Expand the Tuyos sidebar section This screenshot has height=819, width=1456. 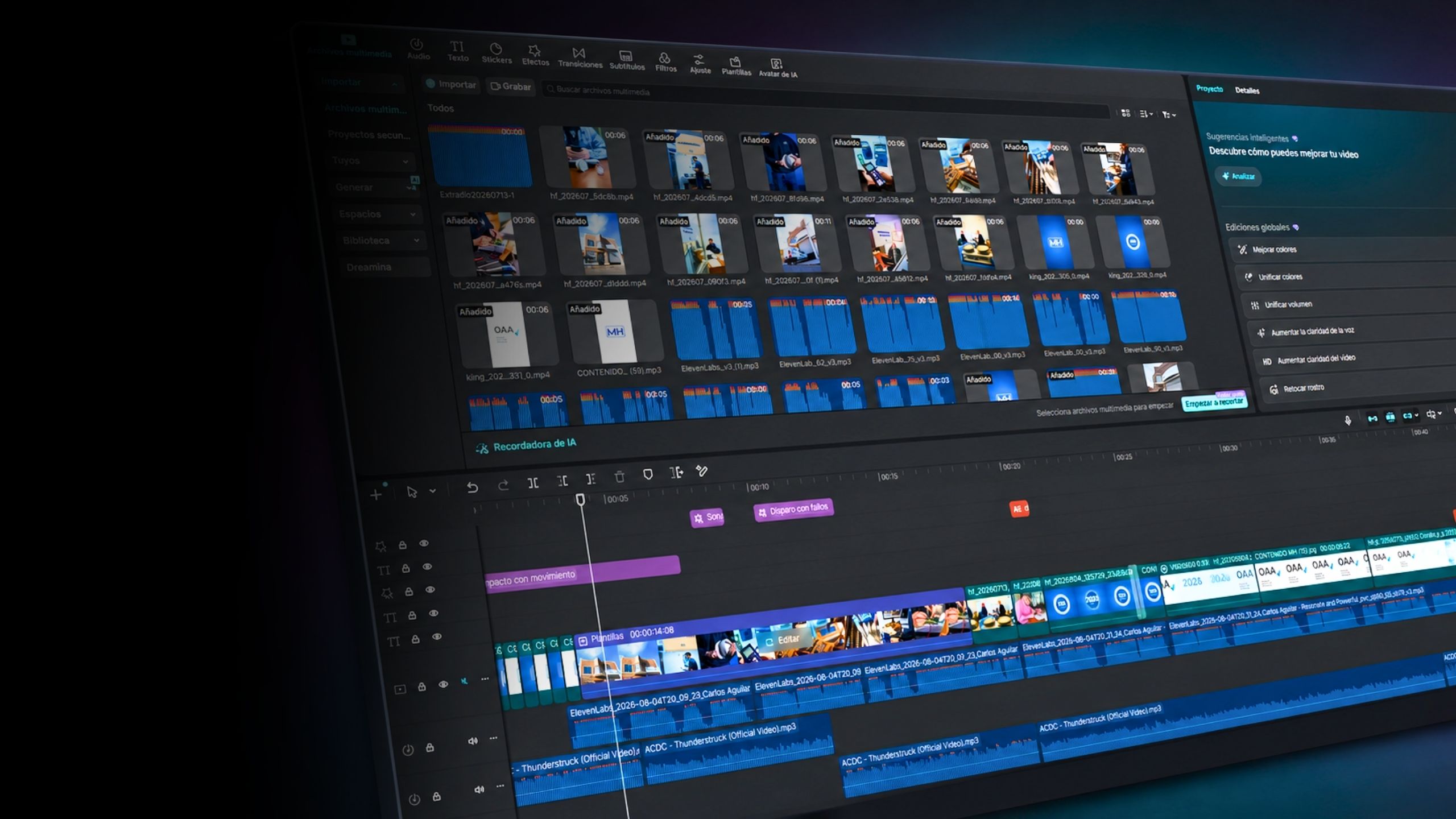(x=371, y=161)
